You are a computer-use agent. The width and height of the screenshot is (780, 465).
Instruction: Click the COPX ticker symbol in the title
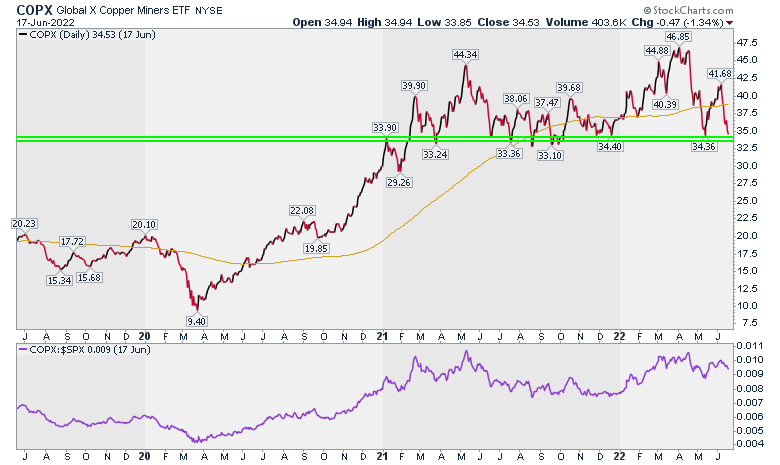pos(35,9)
